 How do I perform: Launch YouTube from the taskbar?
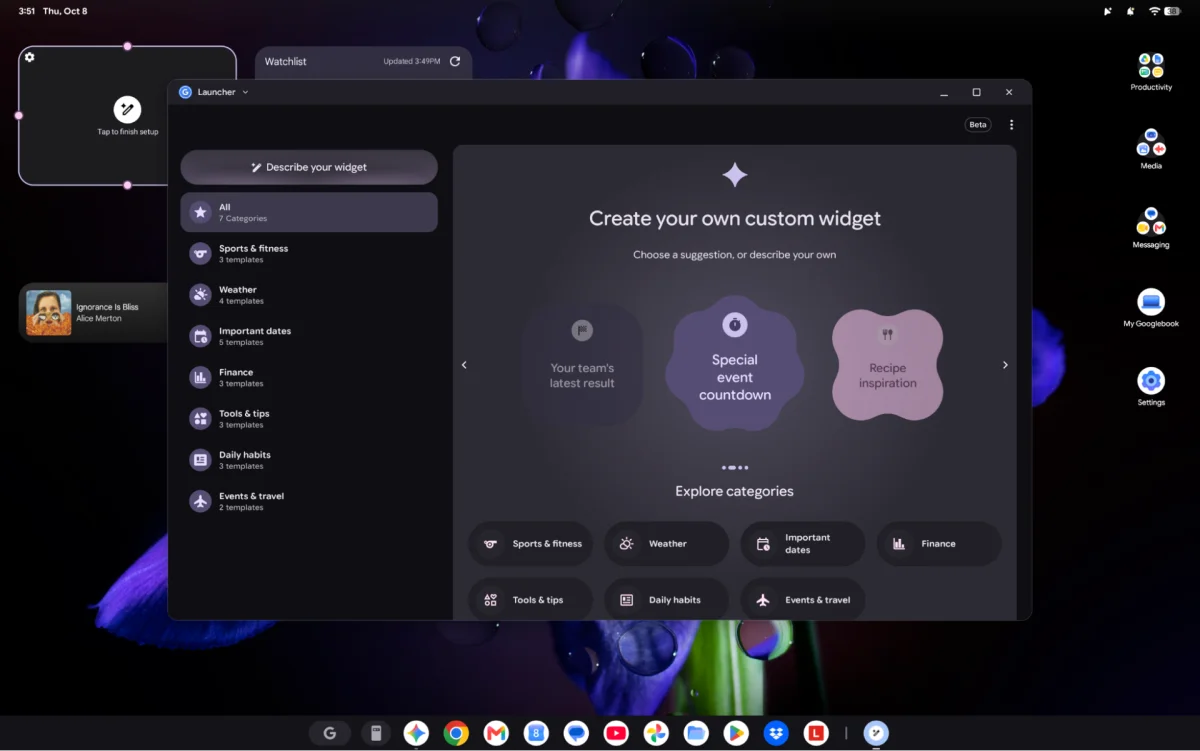[616, 733]
